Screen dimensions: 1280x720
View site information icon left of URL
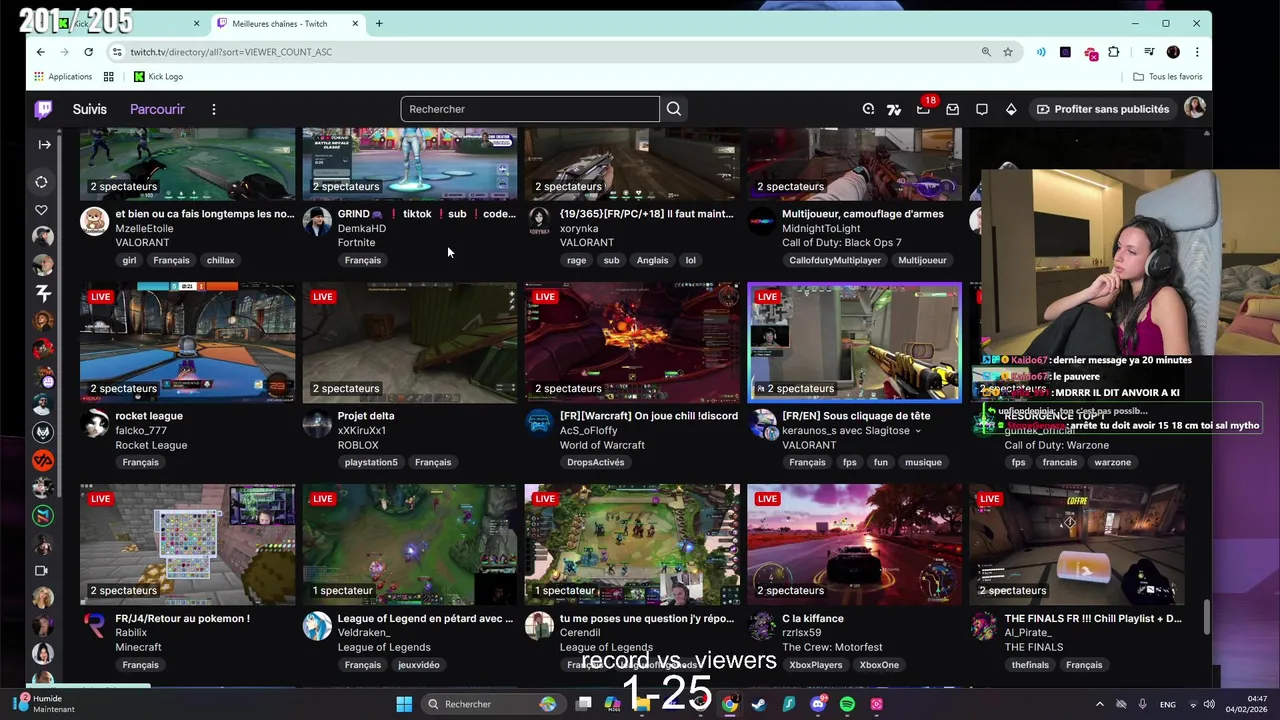117,52
